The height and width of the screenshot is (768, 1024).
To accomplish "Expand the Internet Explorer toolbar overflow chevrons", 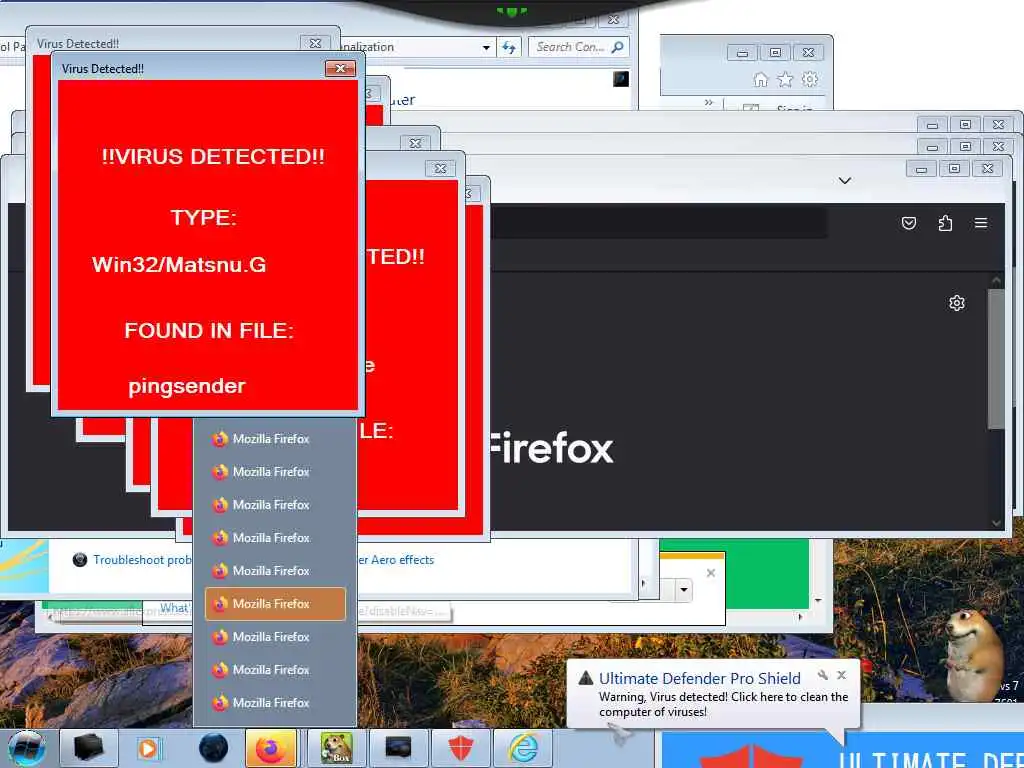I will (x=709, y=103).
